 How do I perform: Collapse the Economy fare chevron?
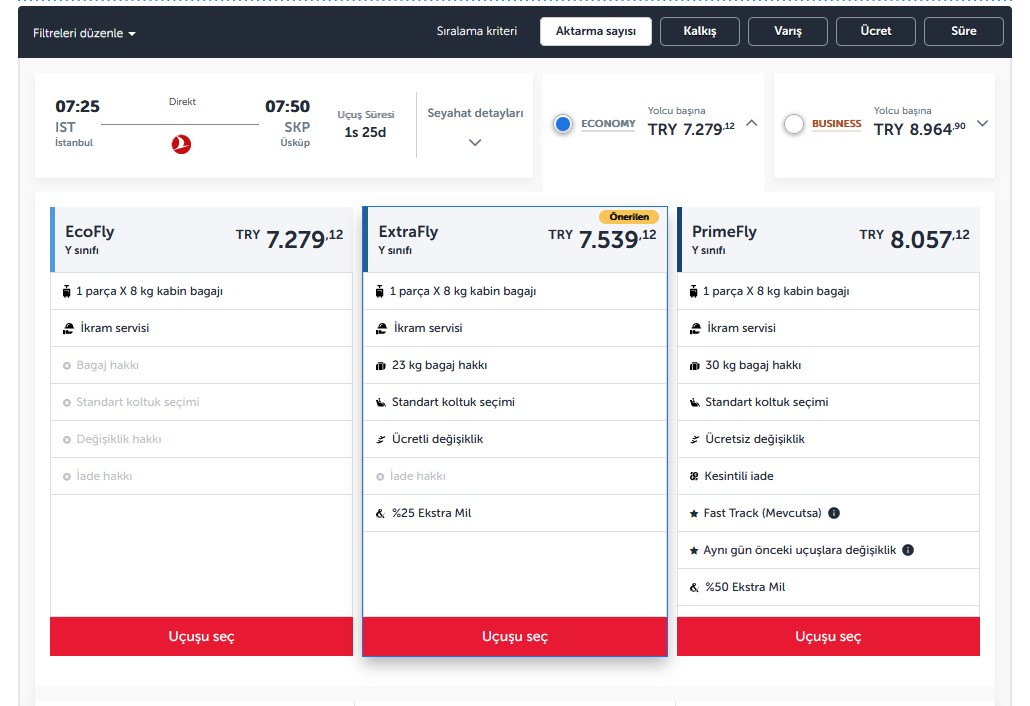pyautogui.click(x=751, y=123)
